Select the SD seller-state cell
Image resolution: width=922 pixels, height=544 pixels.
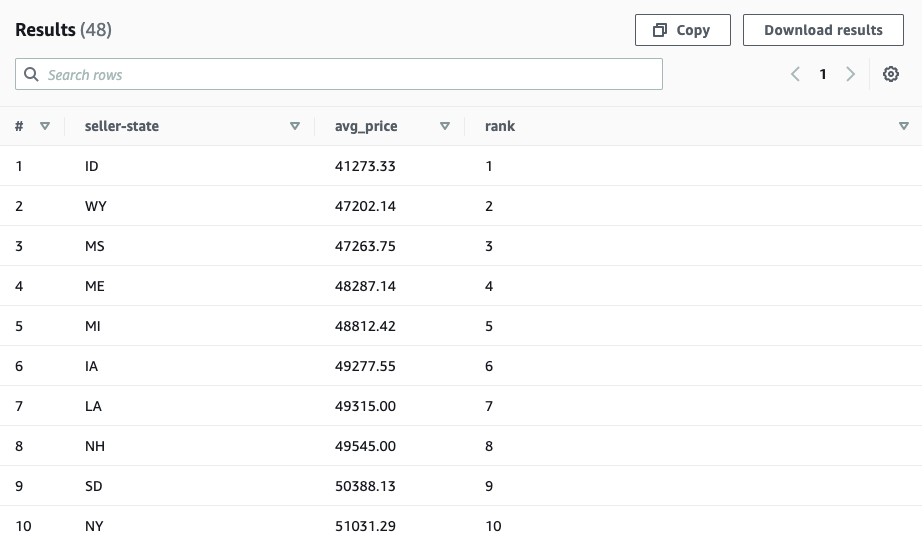coord(94,486)
